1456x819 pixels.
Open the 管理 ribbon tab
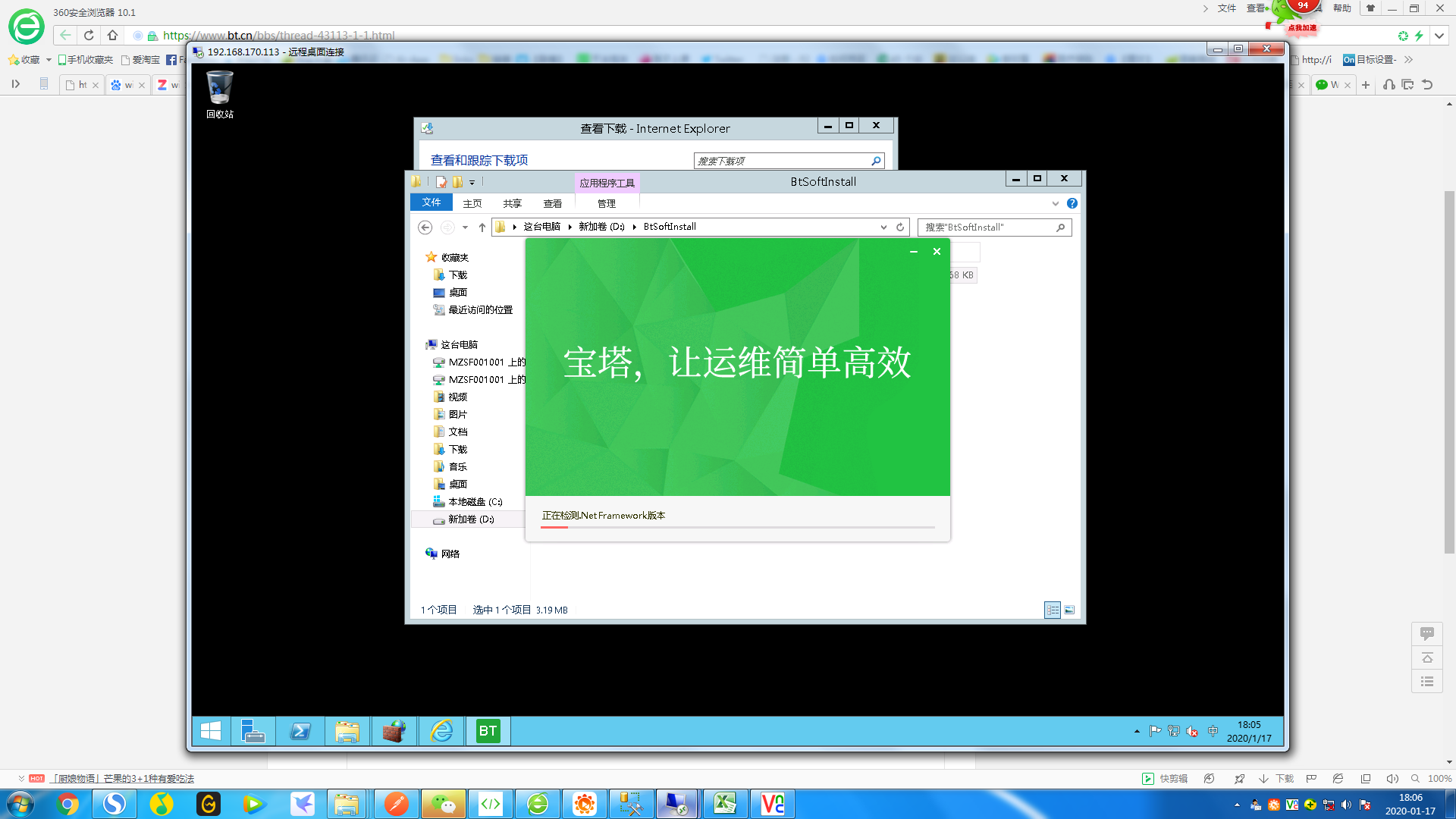tap(607, 203)
